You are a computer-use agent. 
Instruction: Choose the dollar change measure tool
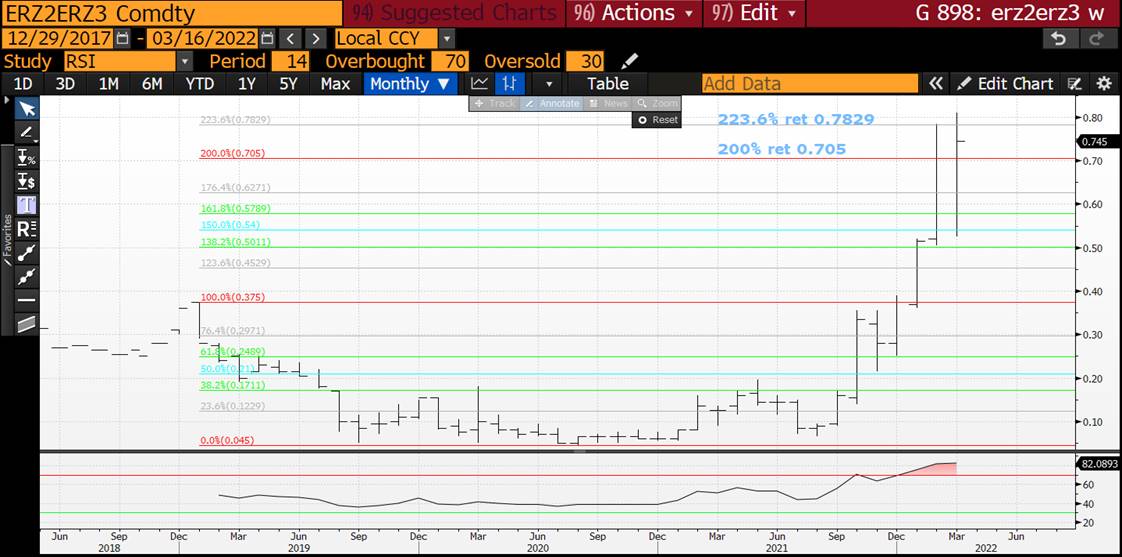27,181
